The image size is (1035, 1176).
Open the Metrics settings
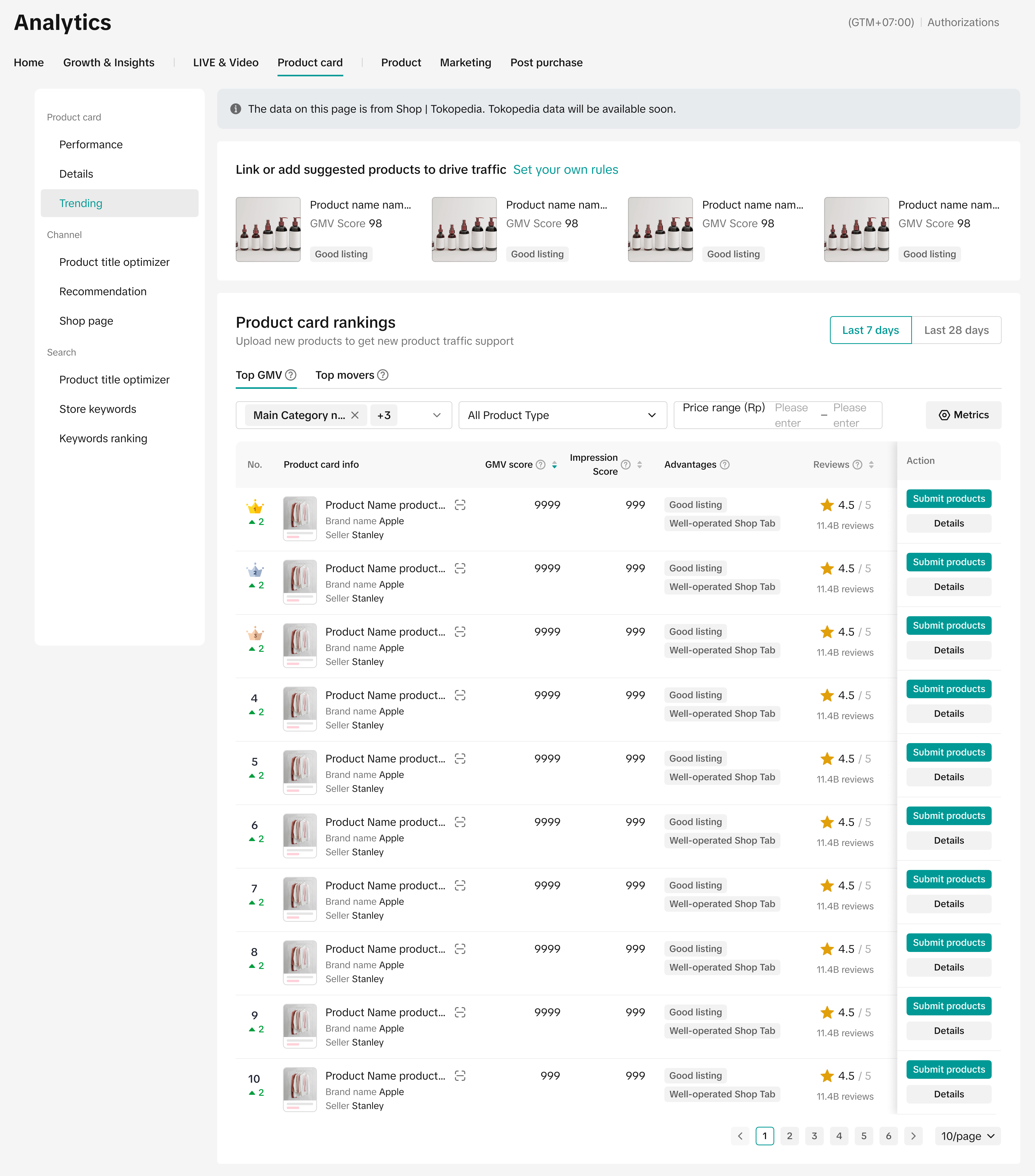click(963, 415)
